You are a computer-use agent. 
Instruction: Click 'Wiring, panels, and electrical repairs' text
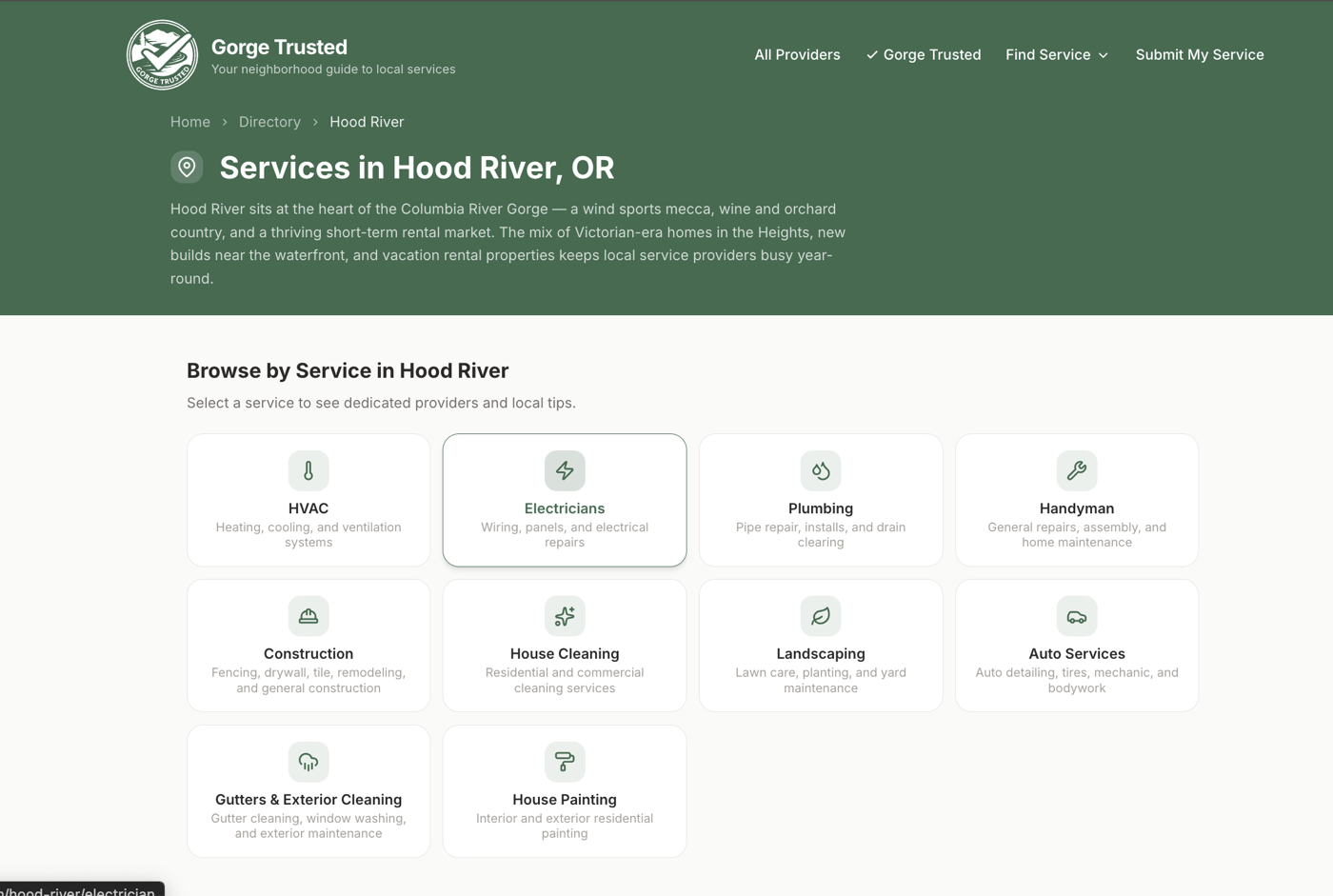tap(565, 535)
